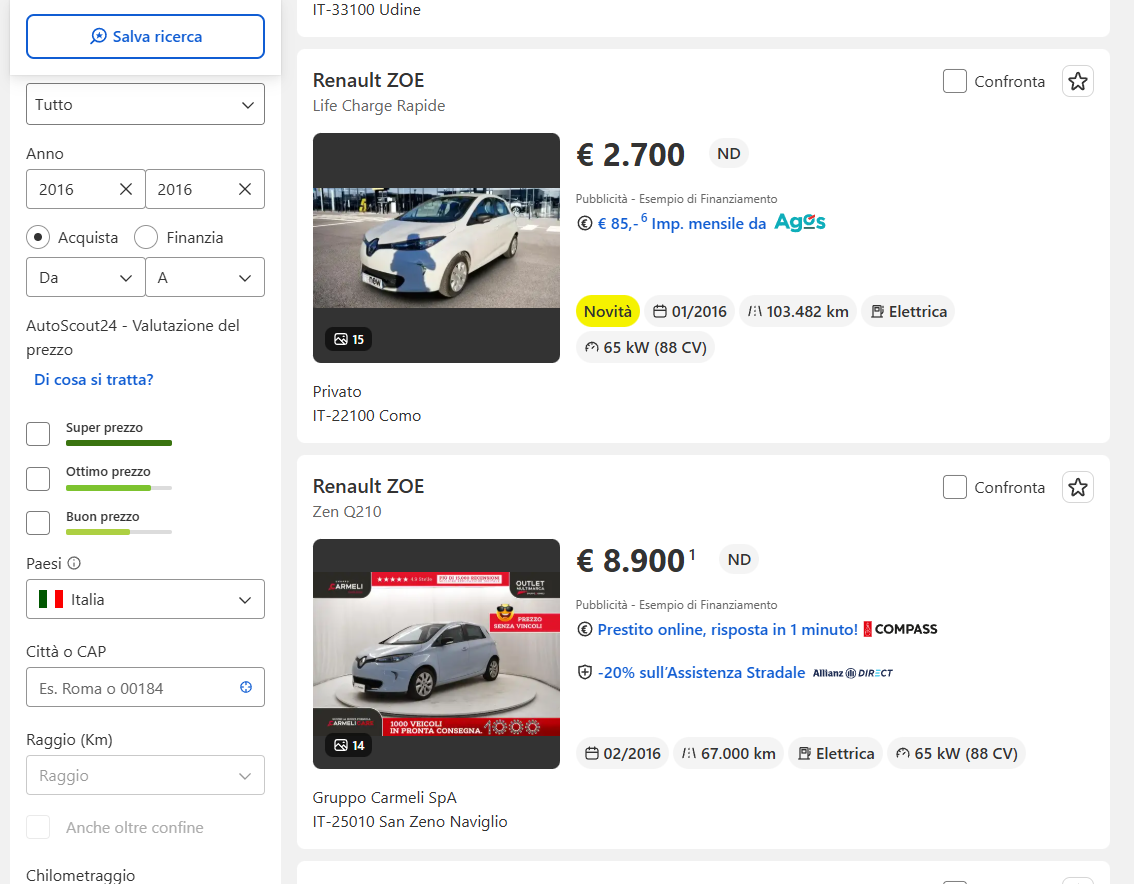The width and height of the screenshot is (1134, 884).
Task: Click the Compass logo
Action: pos(900,629)
